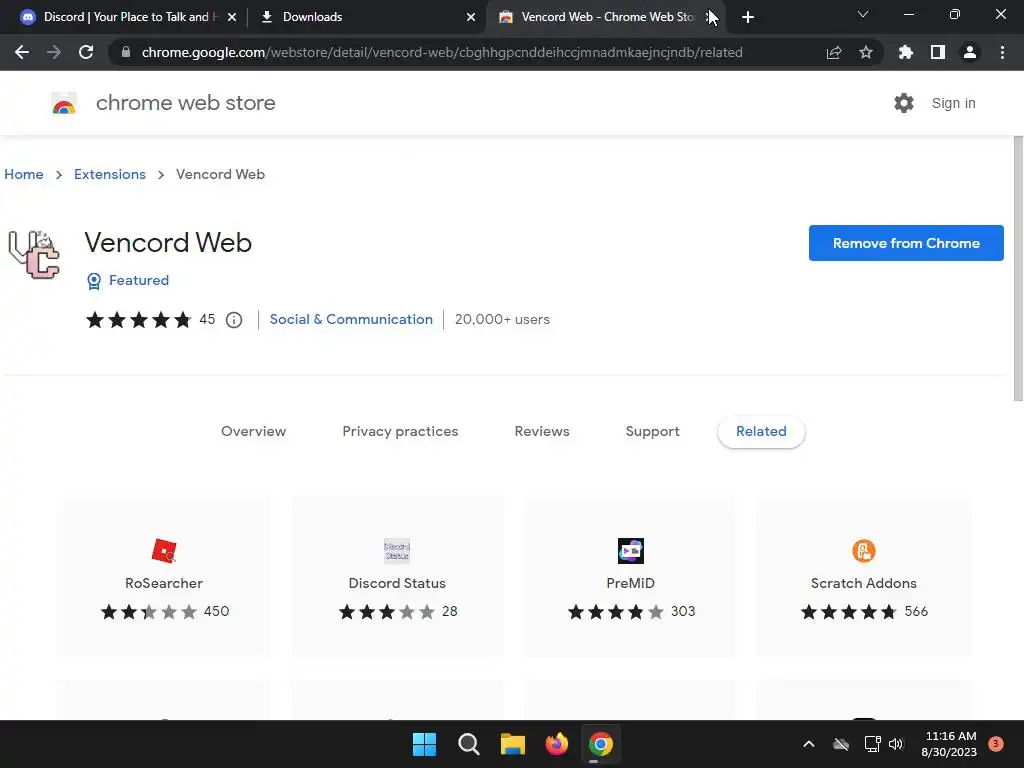
Task: Select the Privacy practices tab
Action: [x=400, y=431]
